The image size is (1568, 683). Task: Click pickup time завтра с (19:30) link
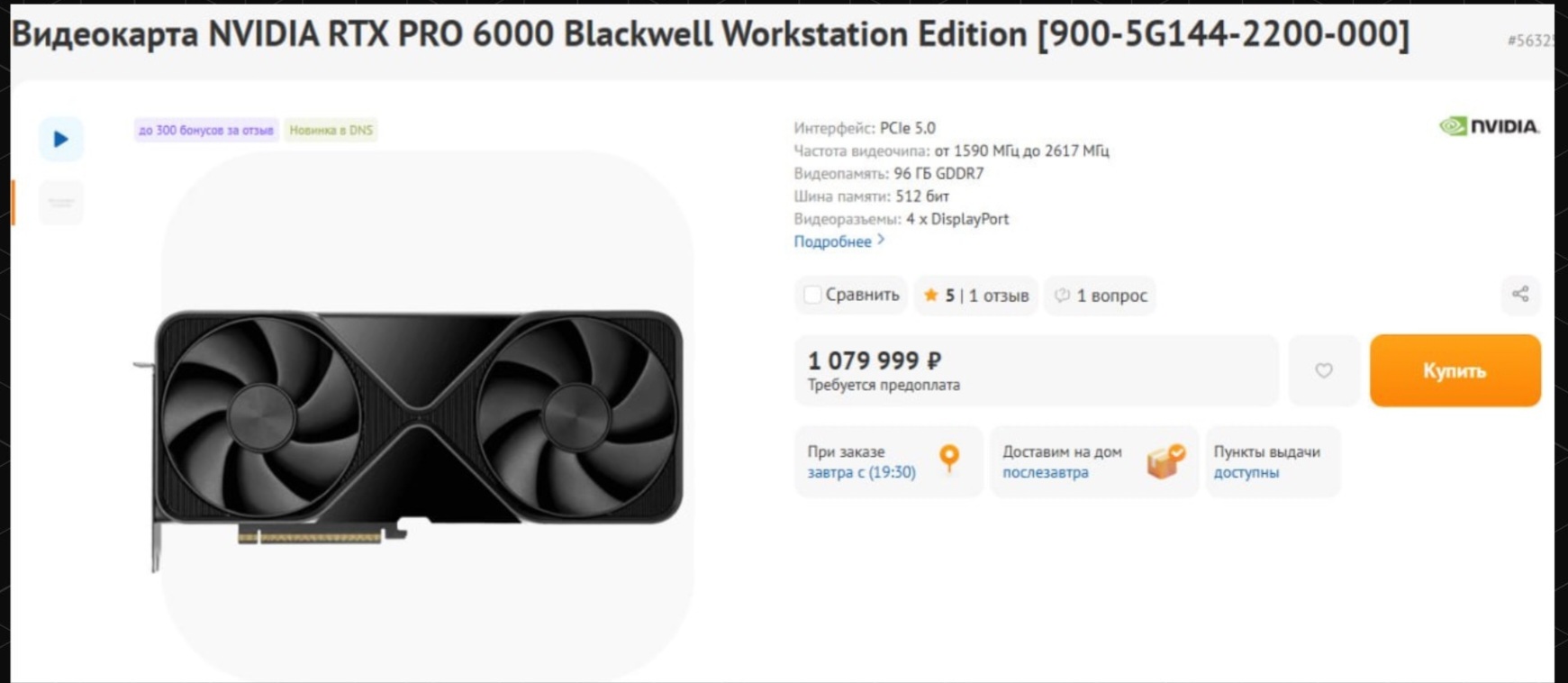click(861, 472)
